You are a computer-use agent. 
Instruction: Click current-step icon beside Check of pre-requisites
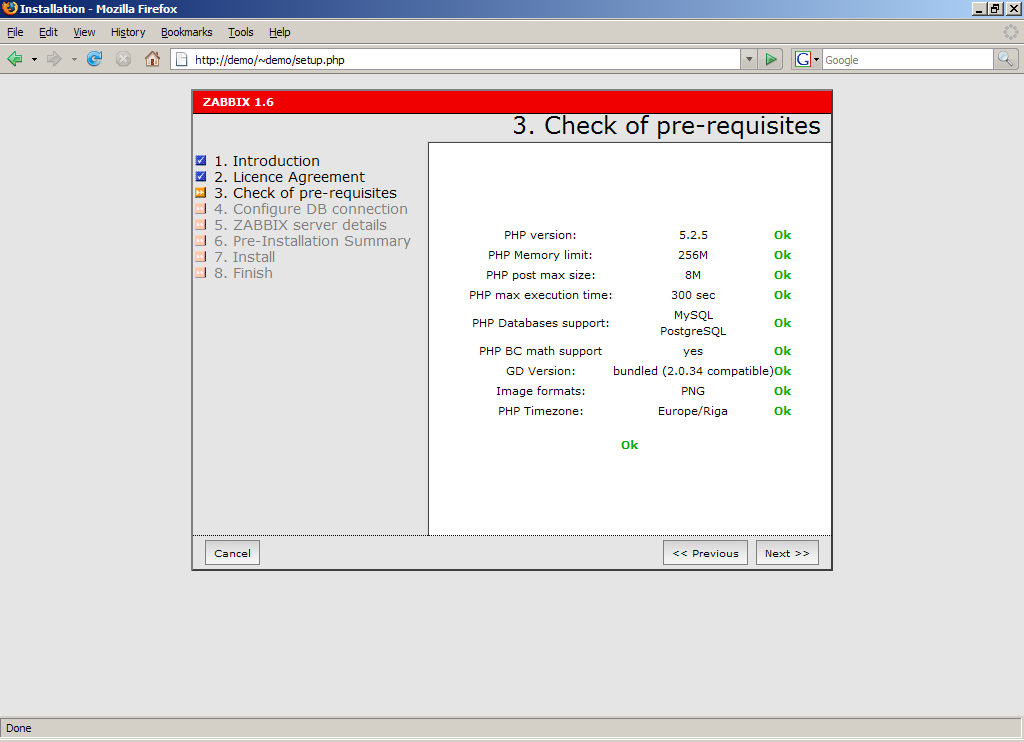point(200,193)
